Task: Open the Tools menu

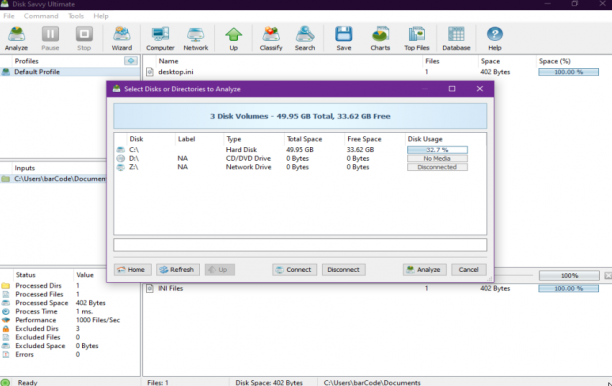Action: pyautogui.click(x=76, y=16)
